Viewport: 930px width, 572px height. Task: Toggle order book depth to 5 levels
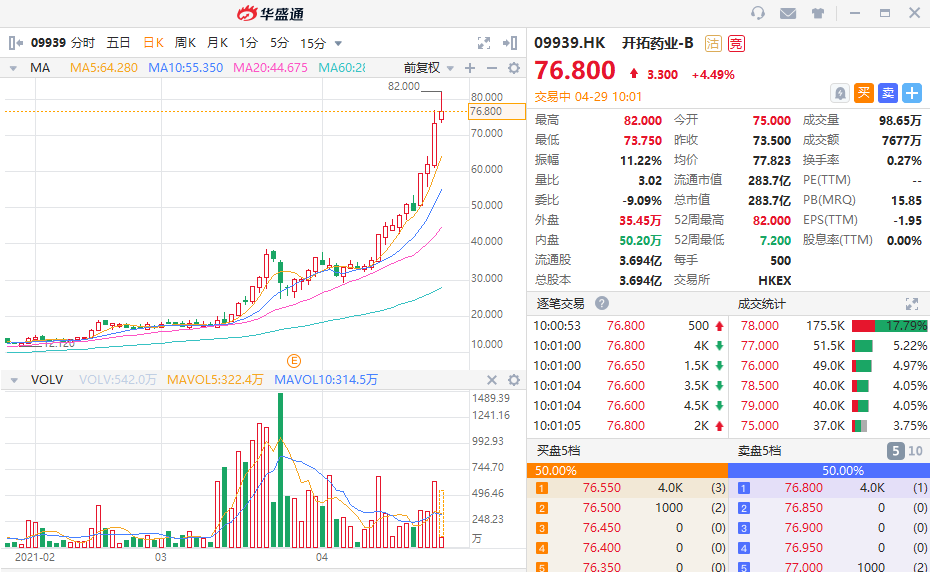[896, 451]
